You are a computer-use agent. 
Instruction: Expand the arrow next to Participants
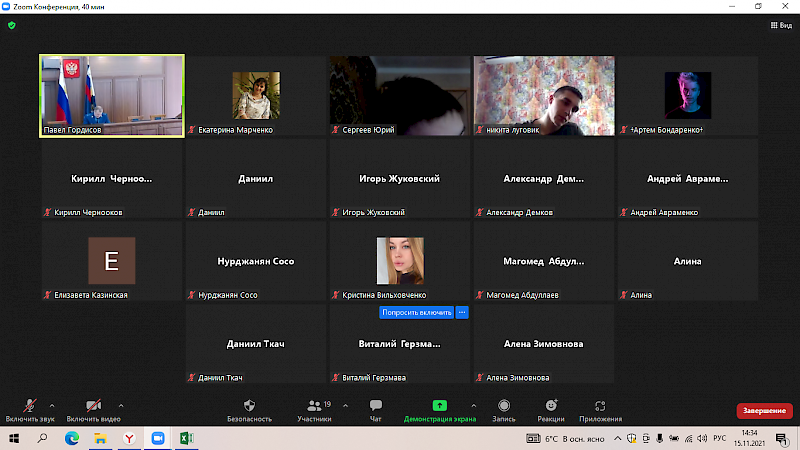tap(346, 405)
